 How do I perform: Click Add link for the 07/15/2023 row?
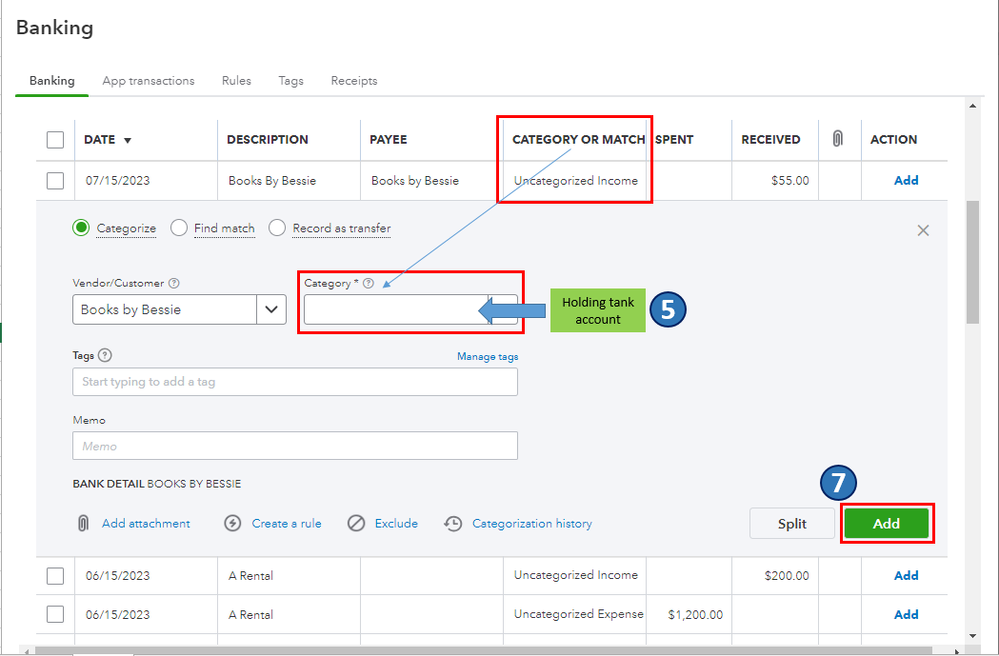(906, 180)
